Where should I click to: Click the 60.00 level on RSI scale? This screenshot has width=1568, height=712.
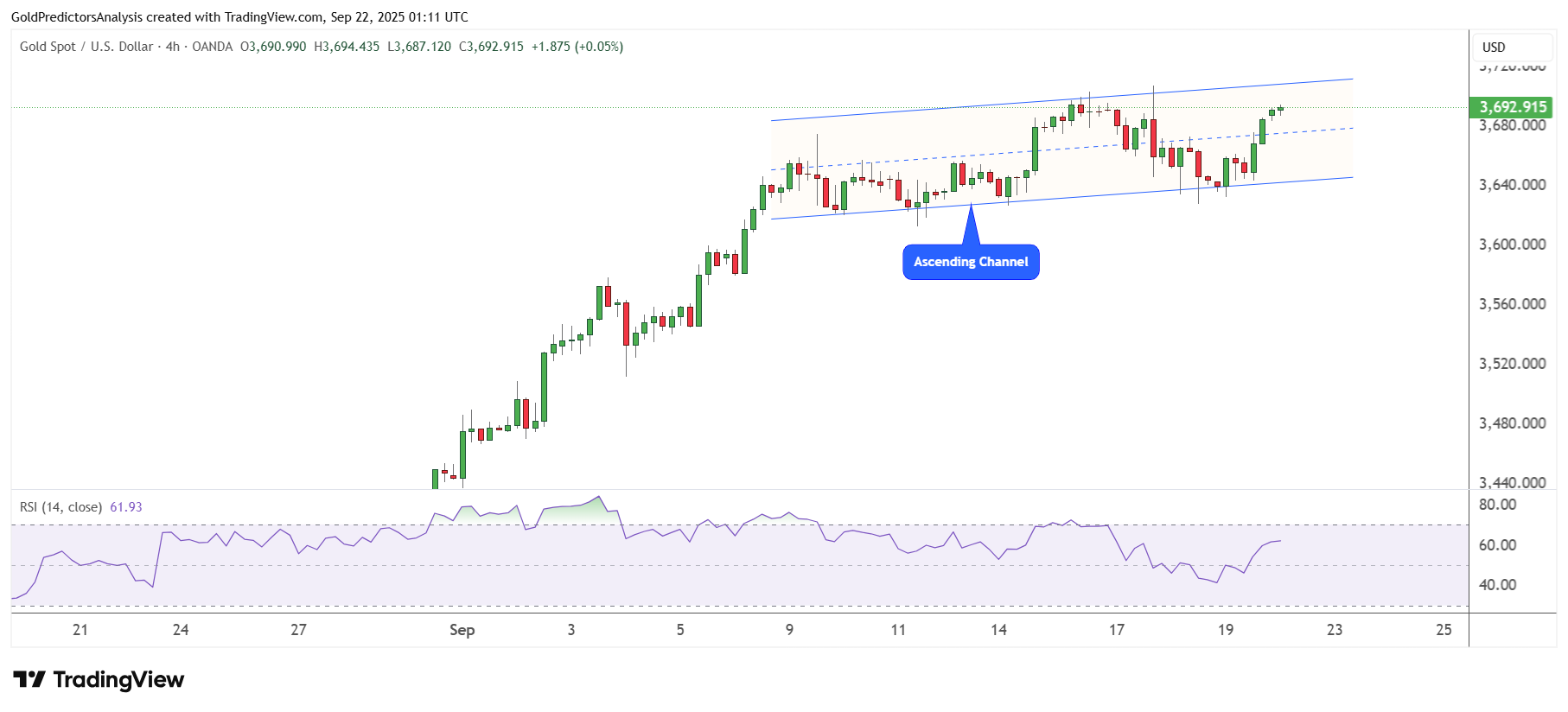[x=1497, y=545]
